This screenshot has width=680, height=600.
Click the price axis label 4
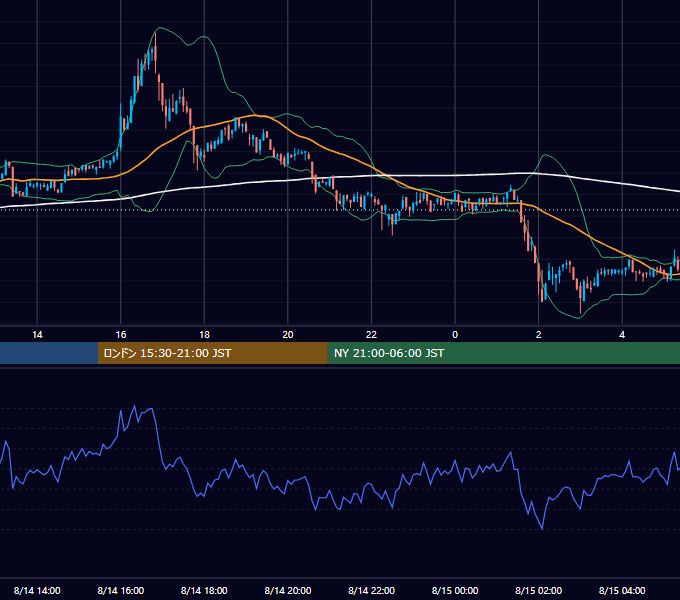point(622,335)
